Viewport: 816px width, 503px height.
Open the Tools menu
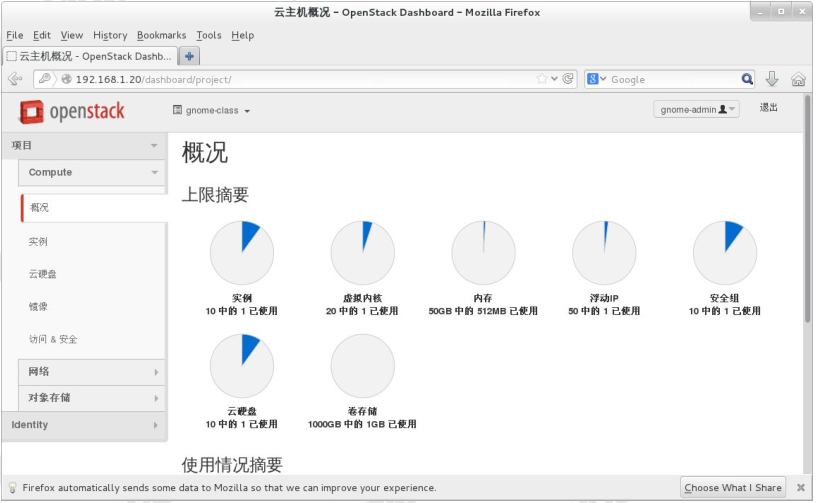(x=209, y=35)
